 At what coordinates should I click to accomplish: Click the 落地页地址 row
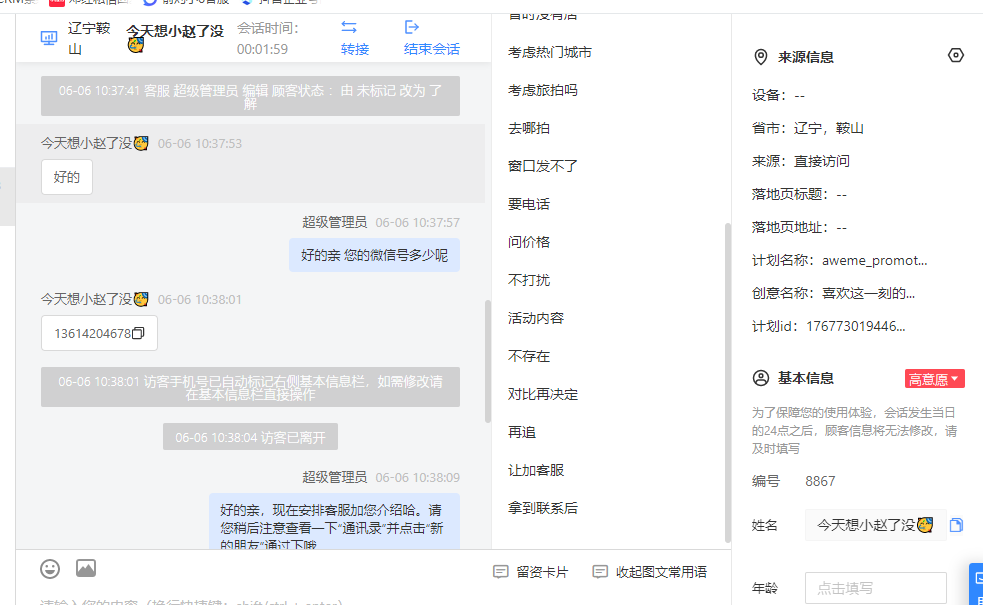pos(799,228)
